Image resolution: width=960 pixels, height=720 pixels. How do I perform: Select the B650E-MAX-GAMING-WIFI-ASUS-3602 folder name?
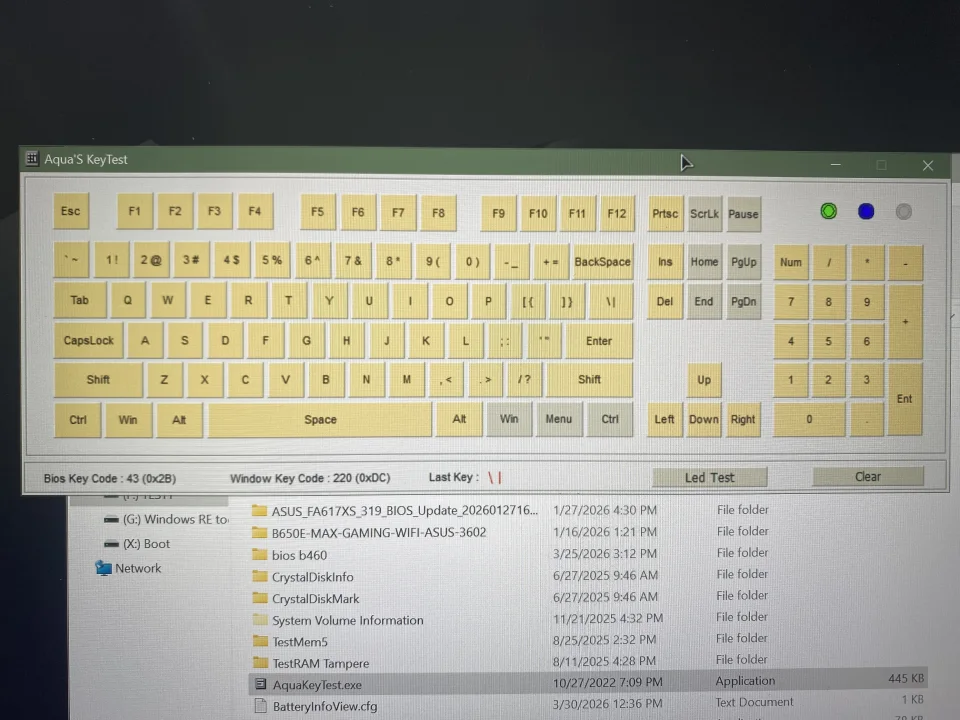pos(379,532)
